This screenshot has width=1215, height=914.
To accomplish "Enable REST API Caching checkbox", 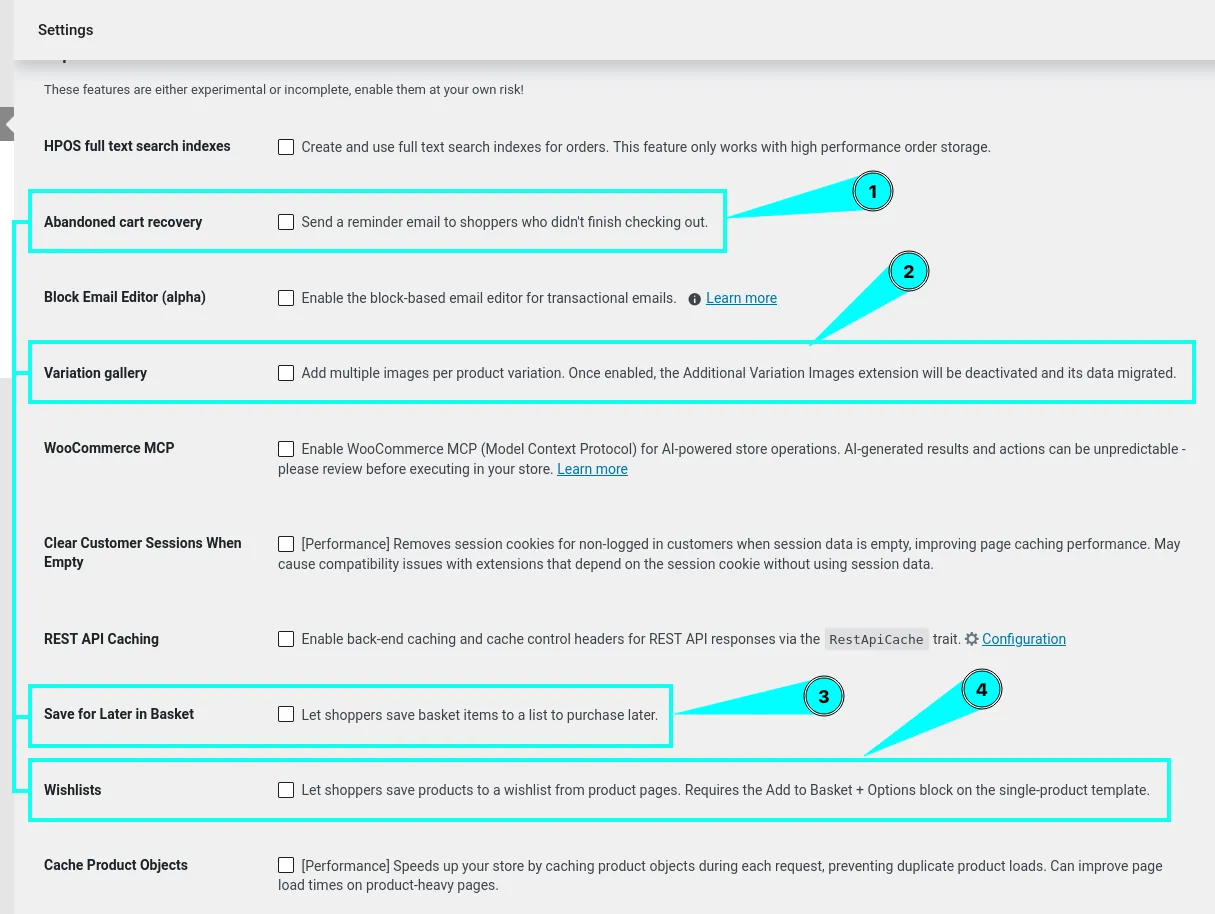I will point(286,639).
